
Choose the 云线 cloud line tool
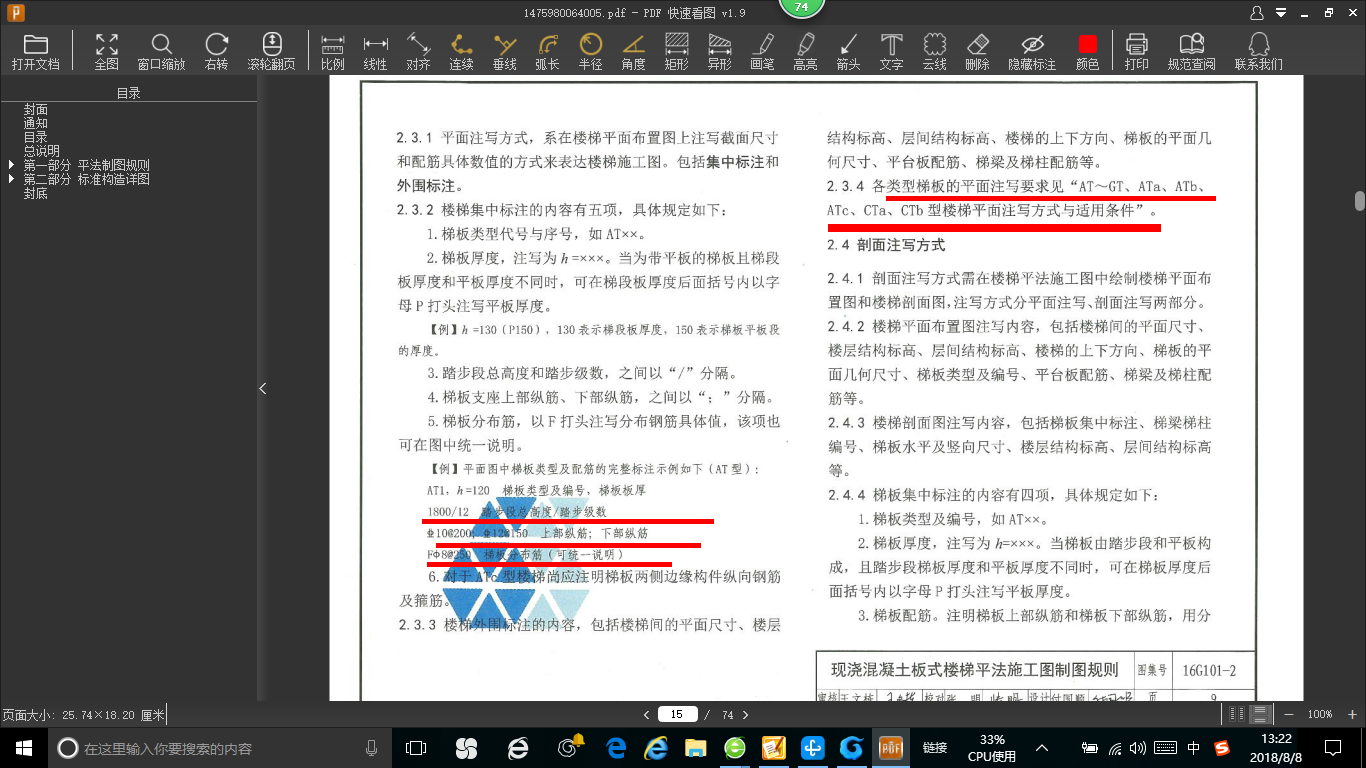(934, 51)
